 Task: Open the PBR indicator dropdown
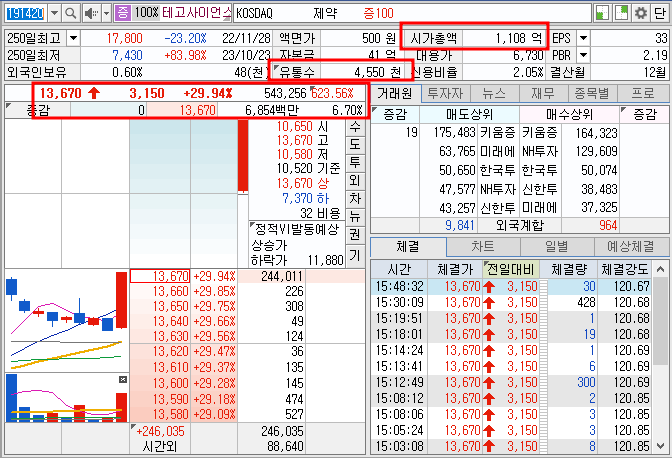click(x=583, y=55)
